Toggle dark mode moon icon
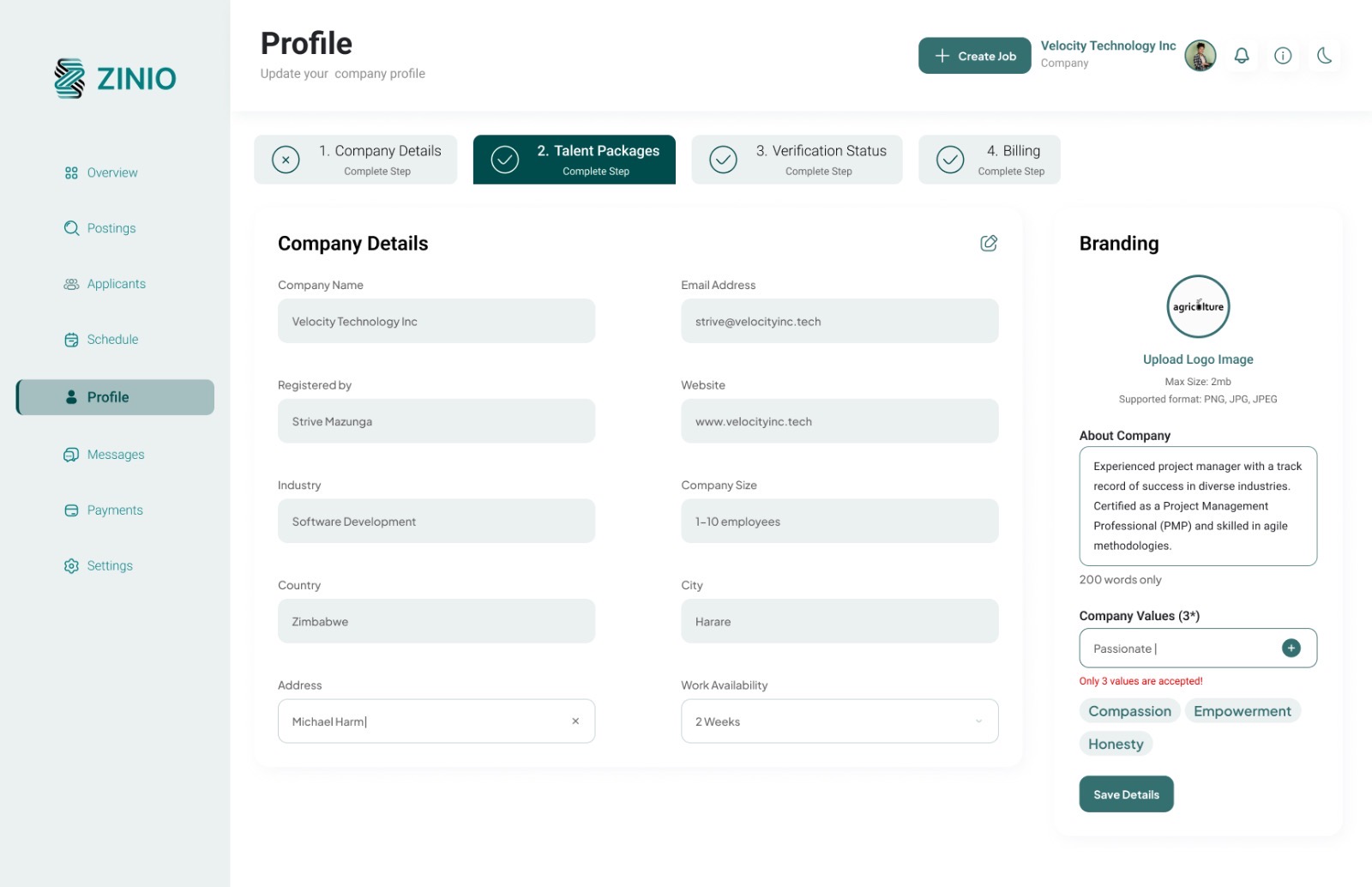The width and height of the screenshot is (1372, 887). point(1324,56)
